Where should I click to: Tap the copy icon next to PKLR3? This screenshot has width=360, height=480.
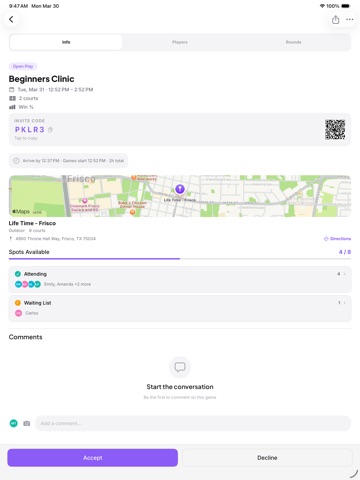click(50, 130)
